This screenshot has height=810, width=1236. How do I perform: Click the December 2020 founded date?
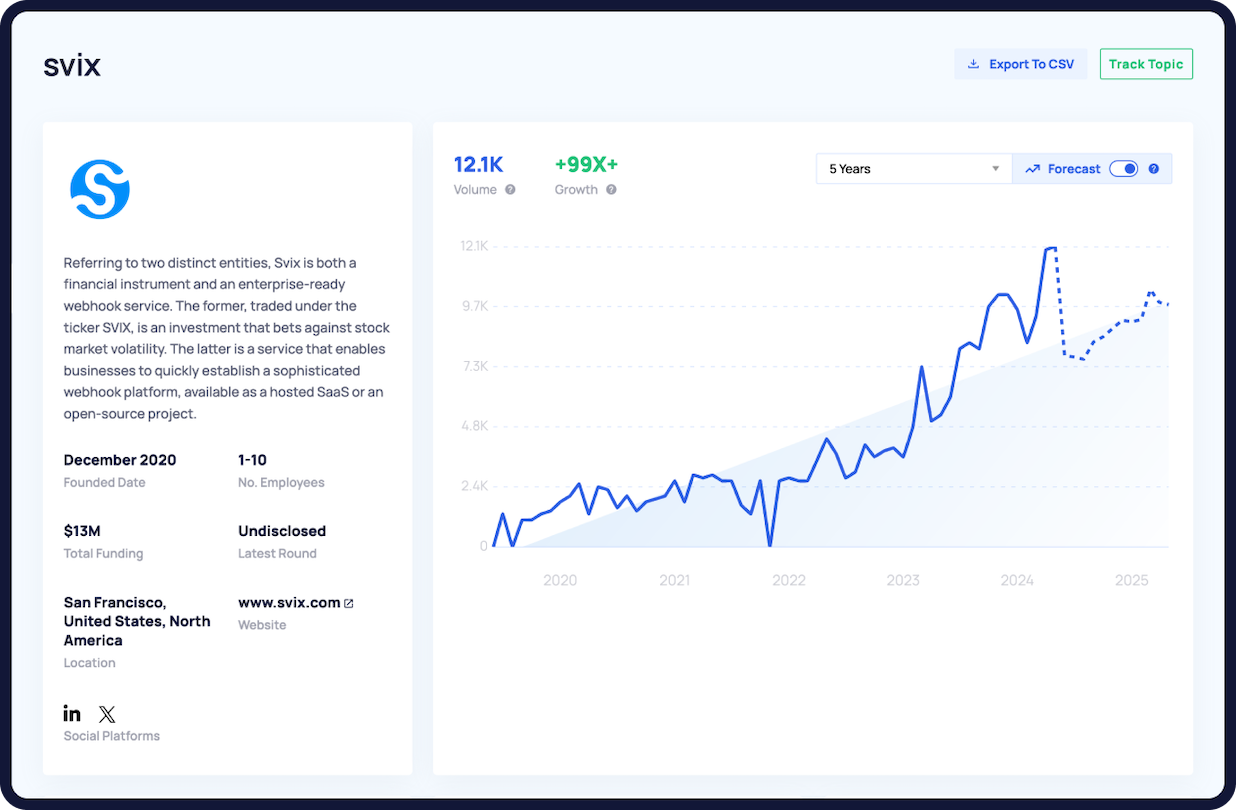pos(120,460)
